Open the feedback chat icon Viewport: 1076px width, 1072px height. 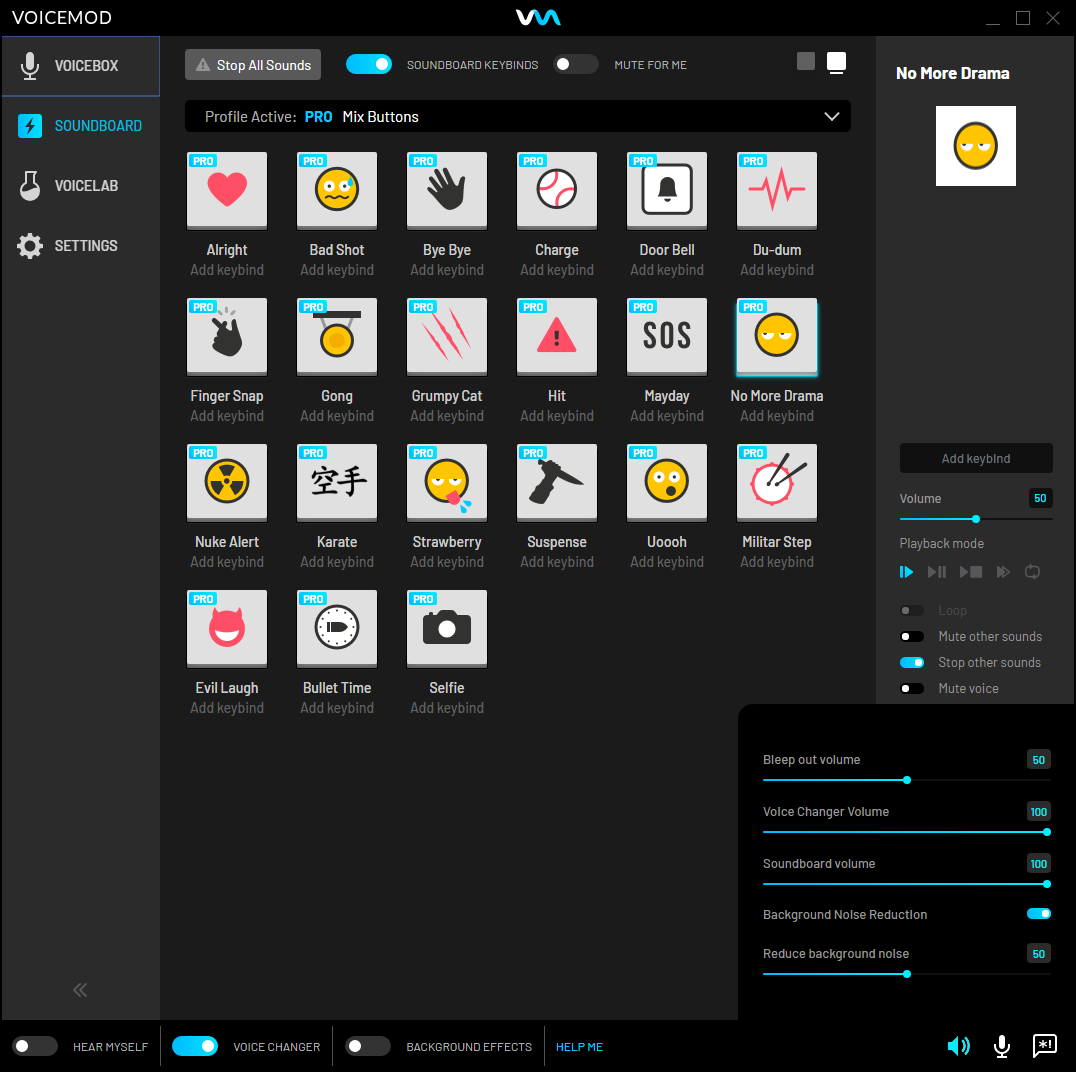point(1044,1046)
